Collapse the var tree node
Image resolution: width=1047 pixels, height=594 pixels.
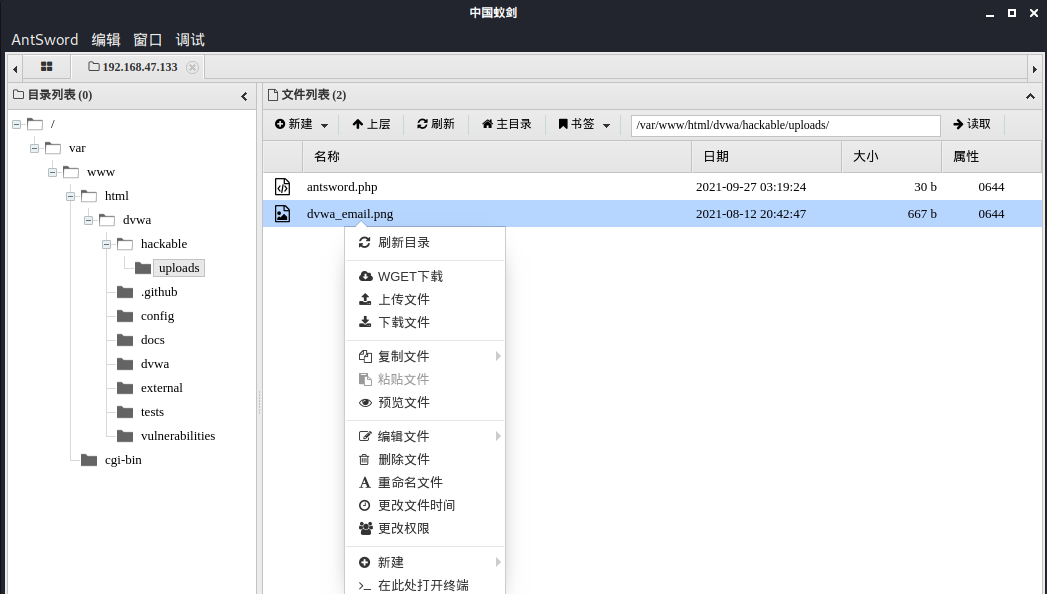[x=34, y=148]
